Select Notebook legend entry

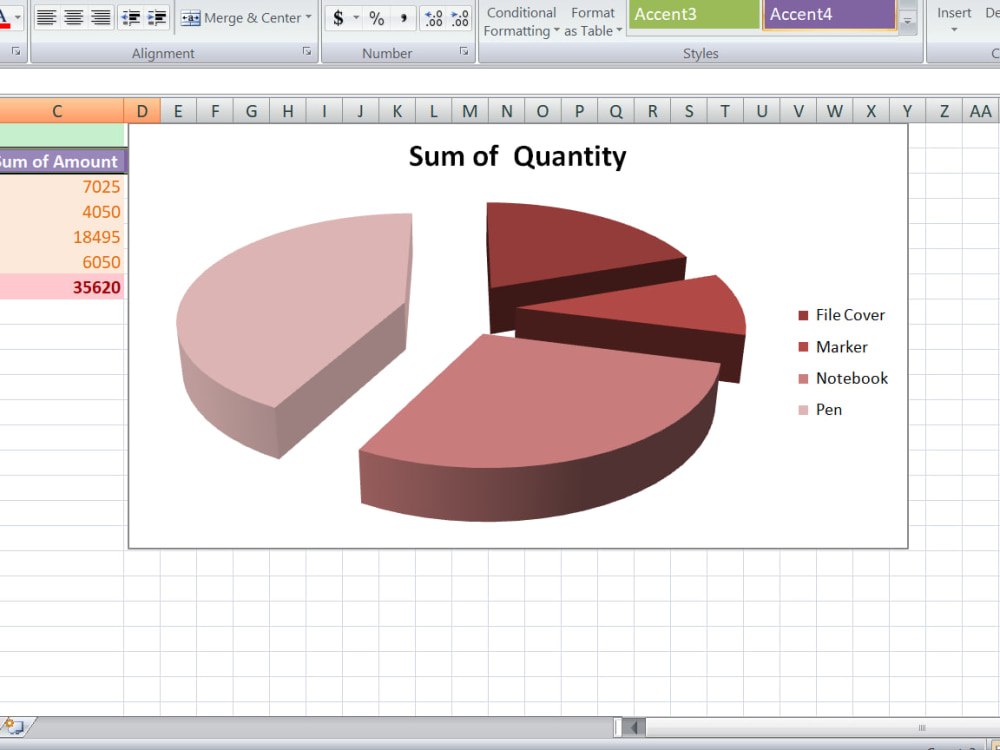[x=843, y=378]
